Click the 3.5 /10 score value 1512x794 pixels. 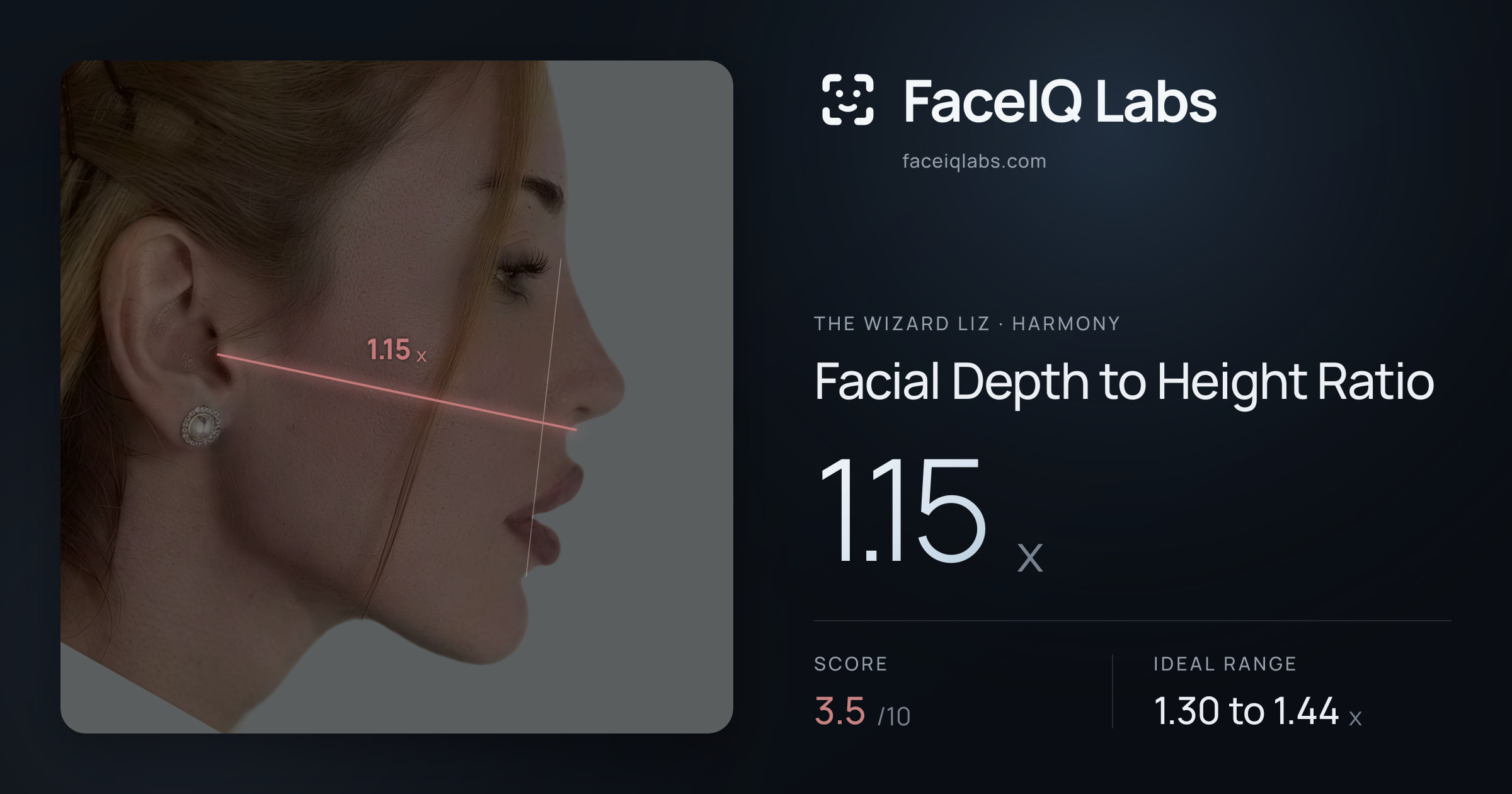click(862, 712)
